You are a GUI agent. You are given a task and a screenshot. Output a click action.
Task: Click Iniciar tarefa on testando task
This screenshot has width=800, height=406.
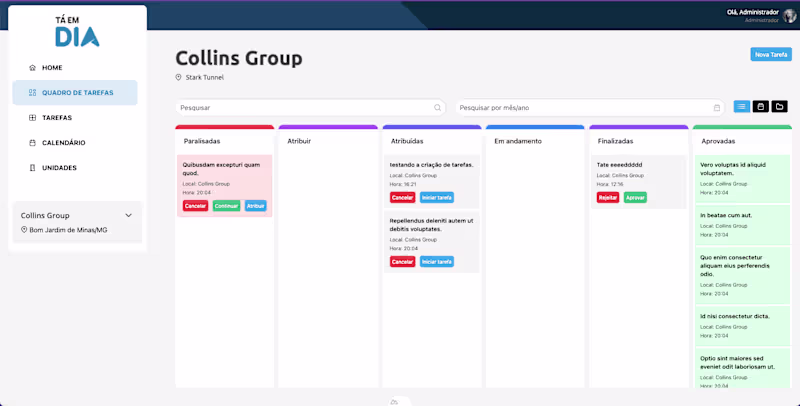[x=437, y=197]
